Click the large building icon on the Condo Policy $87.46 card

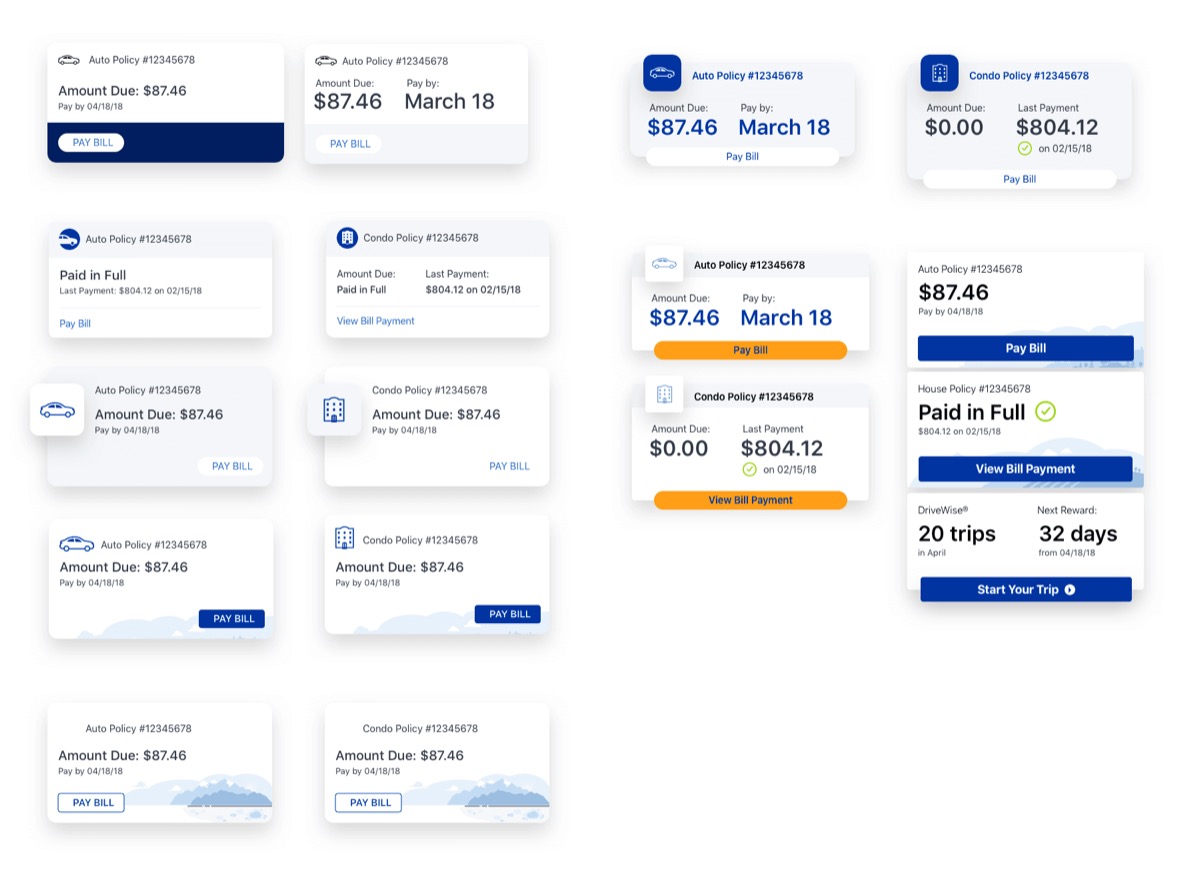334,410
